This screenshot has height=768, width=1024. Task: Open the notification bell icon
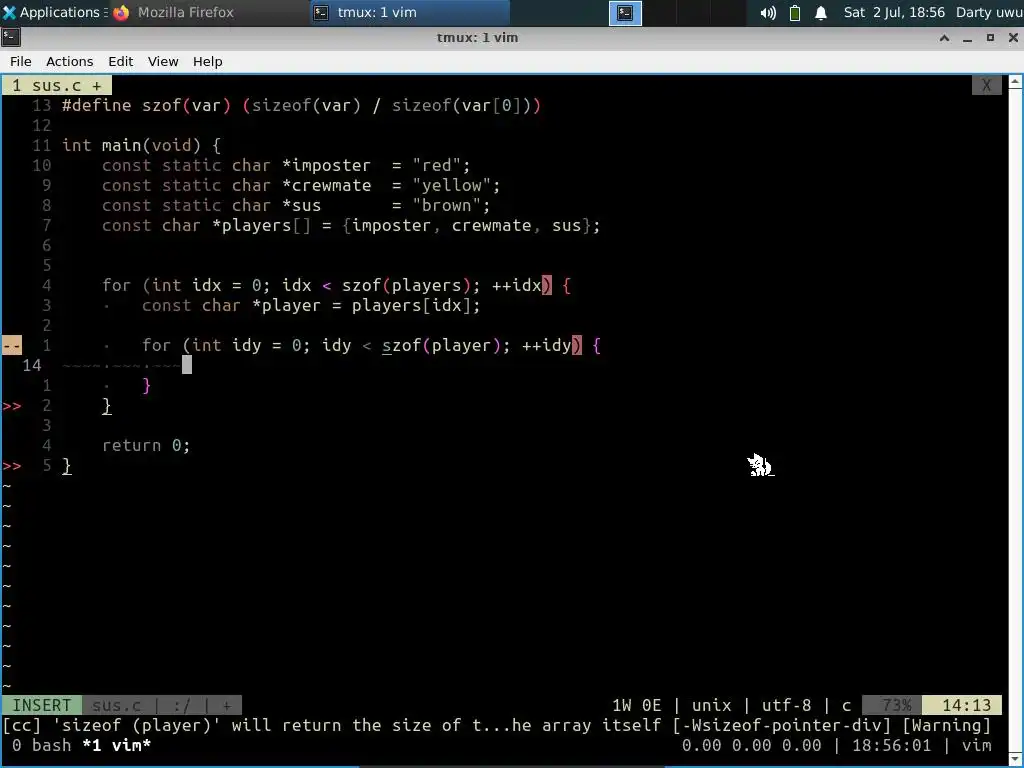click(821, 13)
